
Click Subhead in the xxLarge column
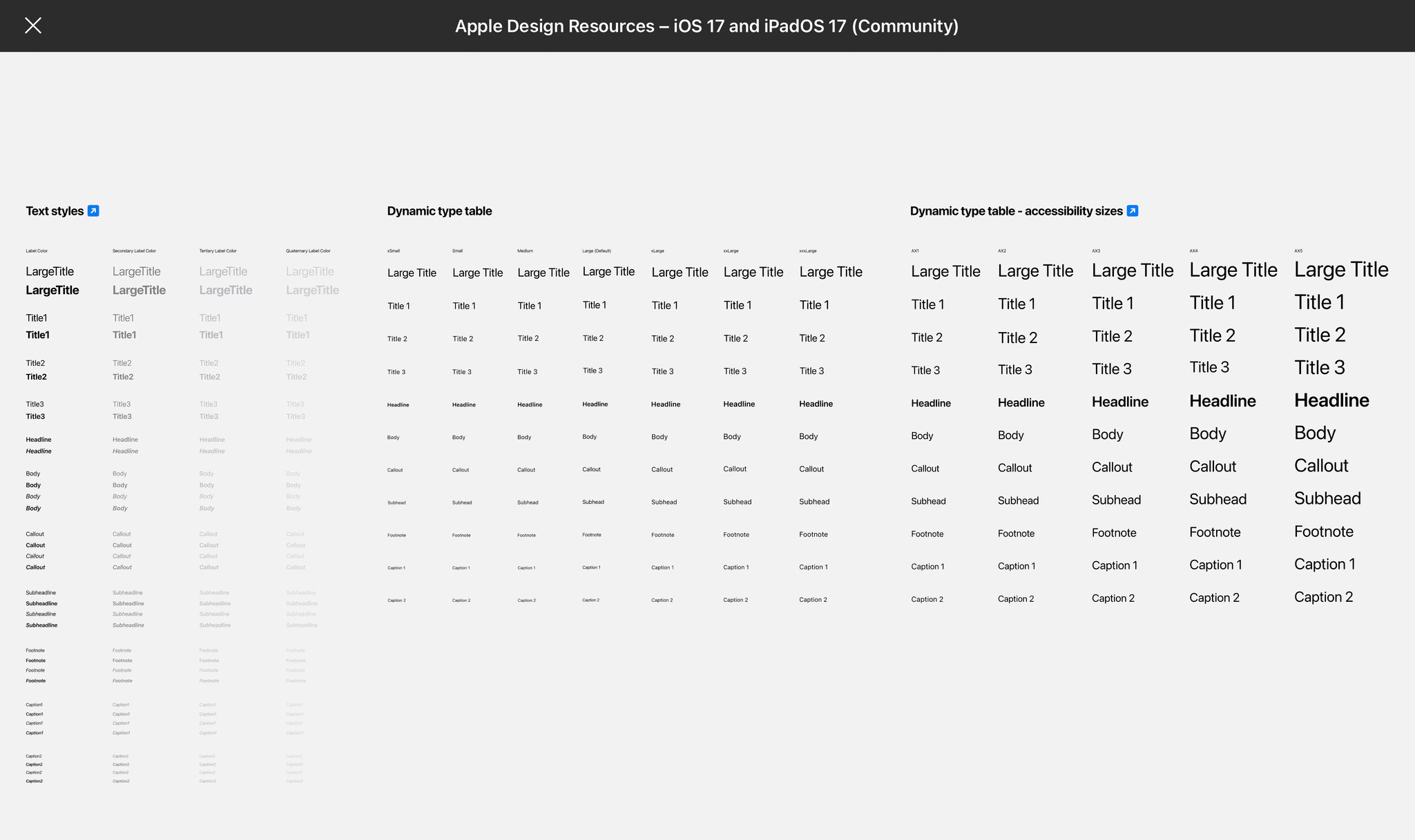(737, 502)
